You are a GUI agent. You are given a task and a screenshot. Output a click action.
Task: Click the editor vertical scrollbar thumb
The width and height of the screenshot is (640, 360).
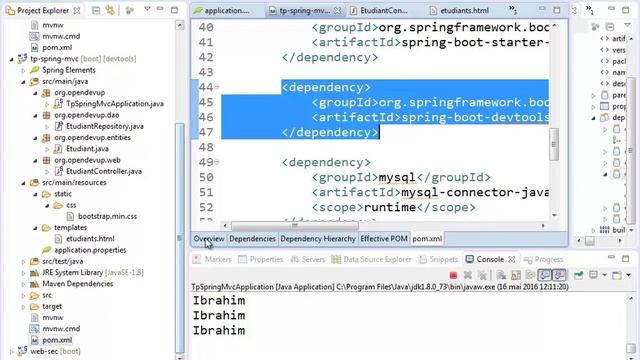[554, 144]
